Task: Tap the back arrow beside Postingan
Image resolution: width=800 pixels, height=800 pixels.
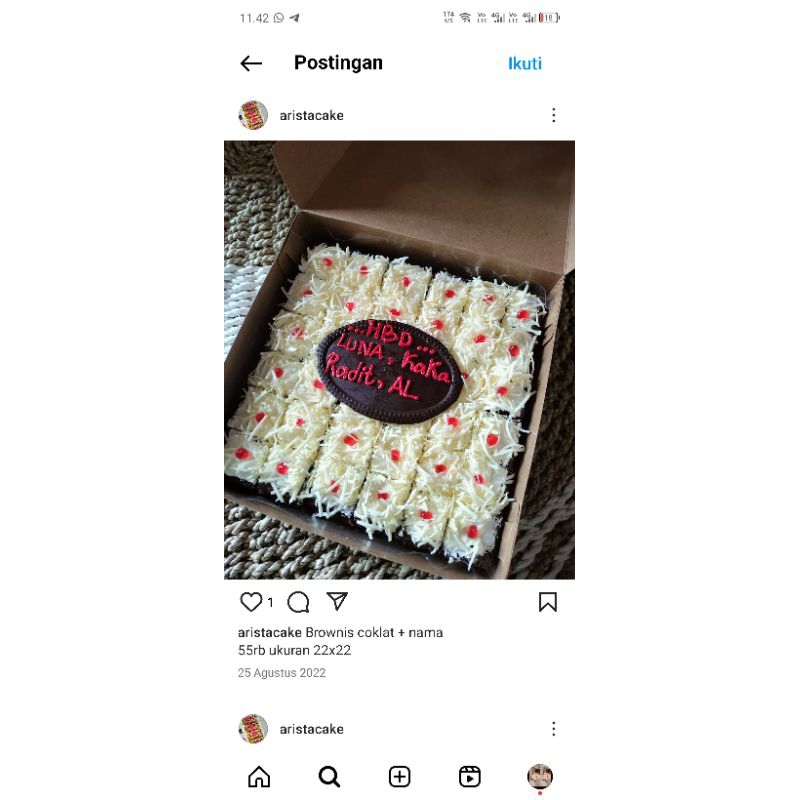Action: pos(251,63)
